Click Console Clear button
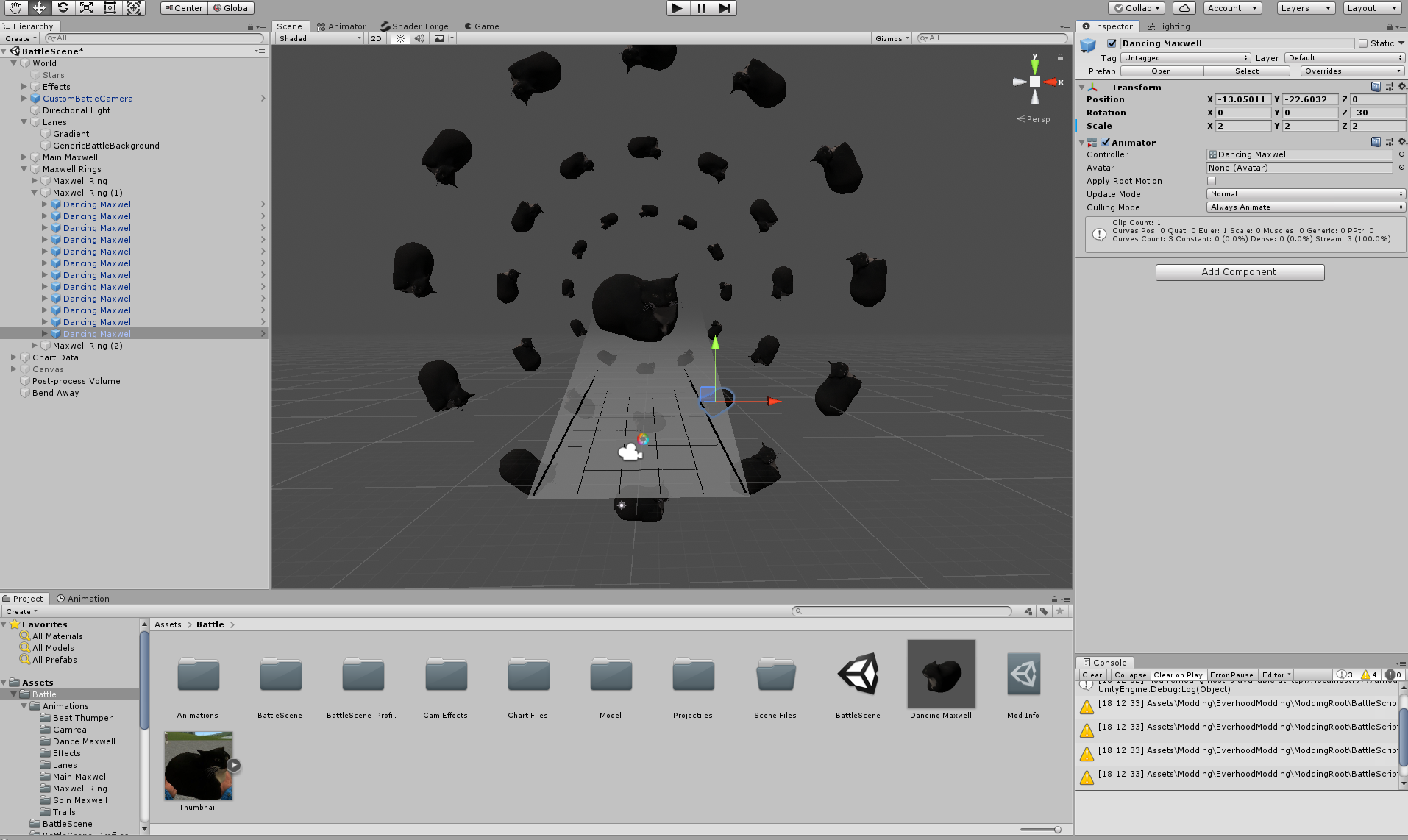Screen dimensions: 1408x840 (1092, 675)
